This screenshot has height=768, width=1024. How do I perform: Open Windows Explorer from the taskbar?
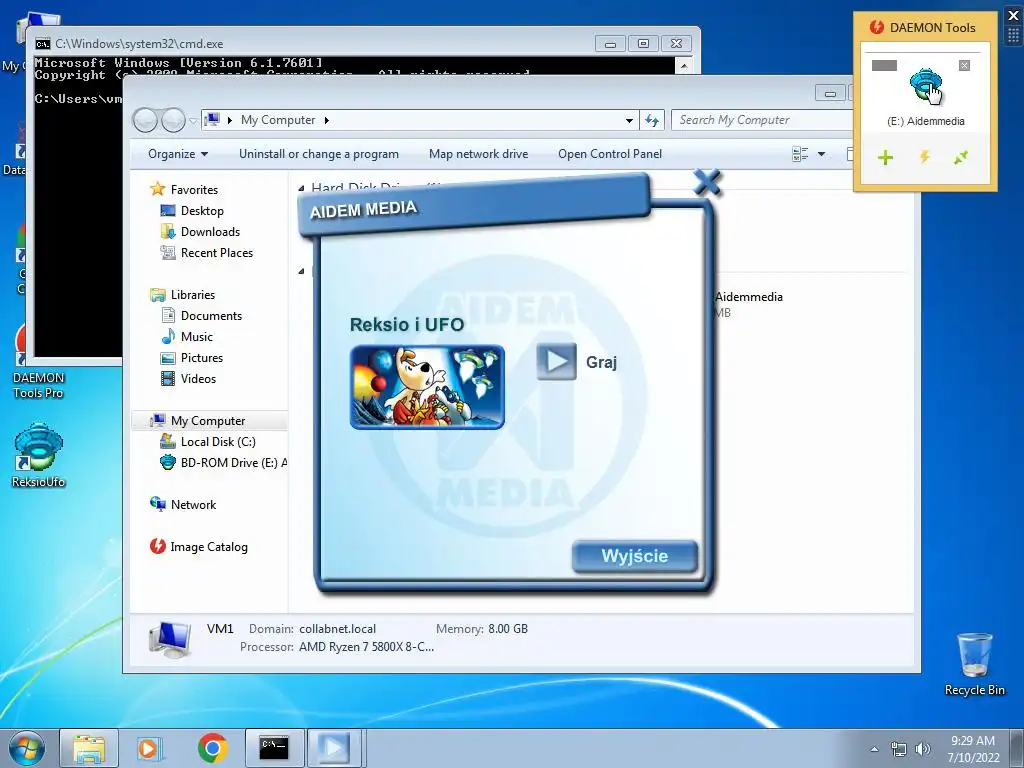tap(89, 748)
